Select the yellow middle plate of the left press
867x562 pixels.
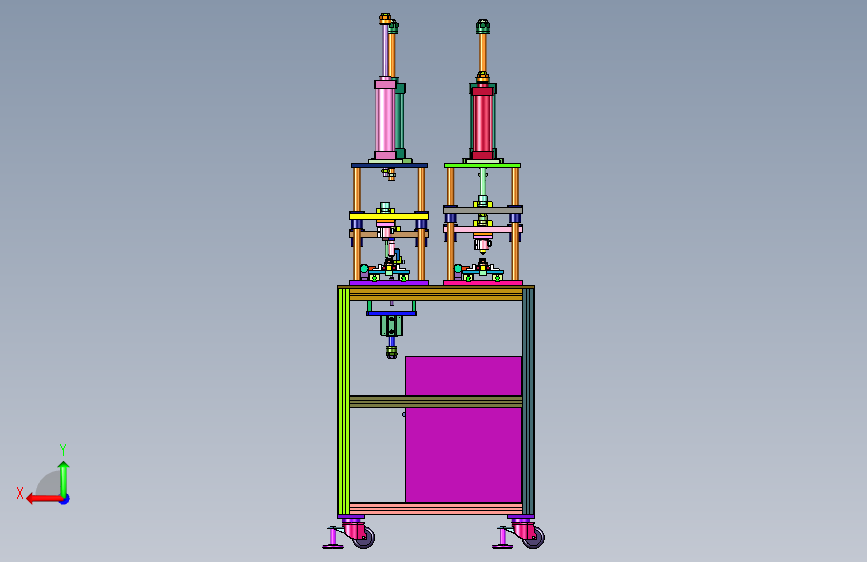[x=389, y=216]
